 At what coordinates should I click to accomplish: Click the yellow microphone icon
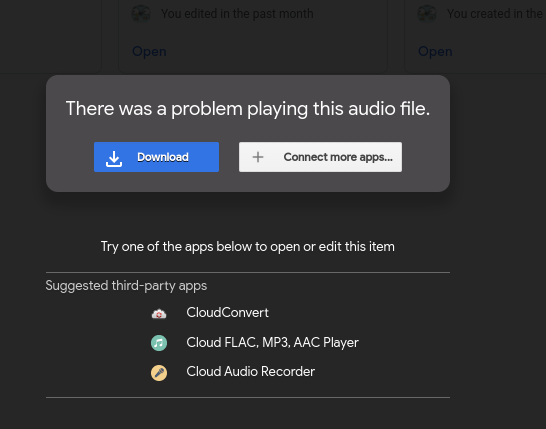pos(159,373)
